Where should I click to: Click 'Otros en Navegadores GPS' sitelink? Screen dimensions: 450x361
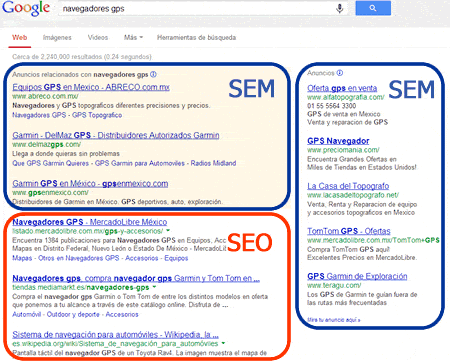point(79,258)
